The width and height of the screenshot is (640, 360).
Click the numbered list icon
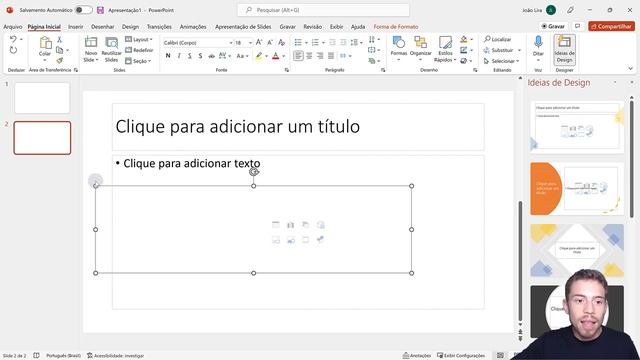(x=315, y=42)
